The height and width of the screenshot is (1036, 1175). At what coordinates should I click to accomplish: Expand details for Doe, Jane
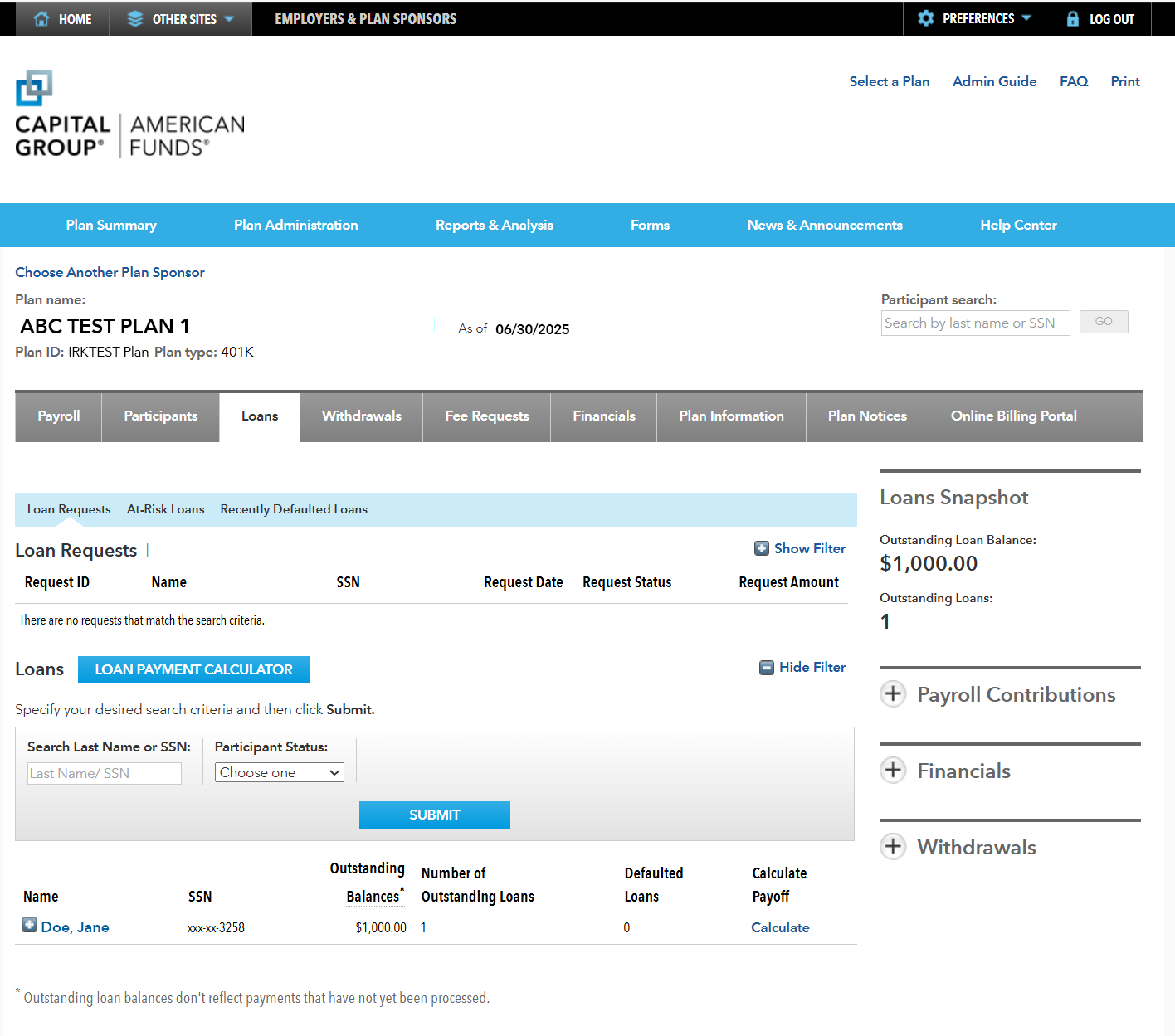29,924
